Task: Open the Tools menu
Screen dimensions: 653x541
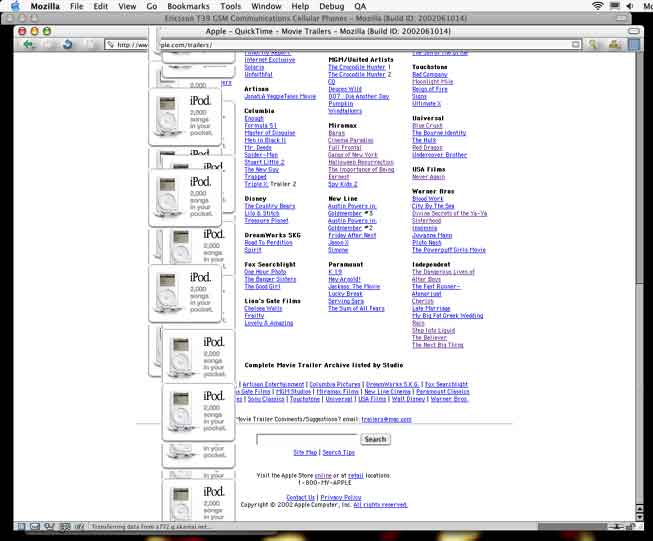Action: pyautogui.click(x=231, y=6)
